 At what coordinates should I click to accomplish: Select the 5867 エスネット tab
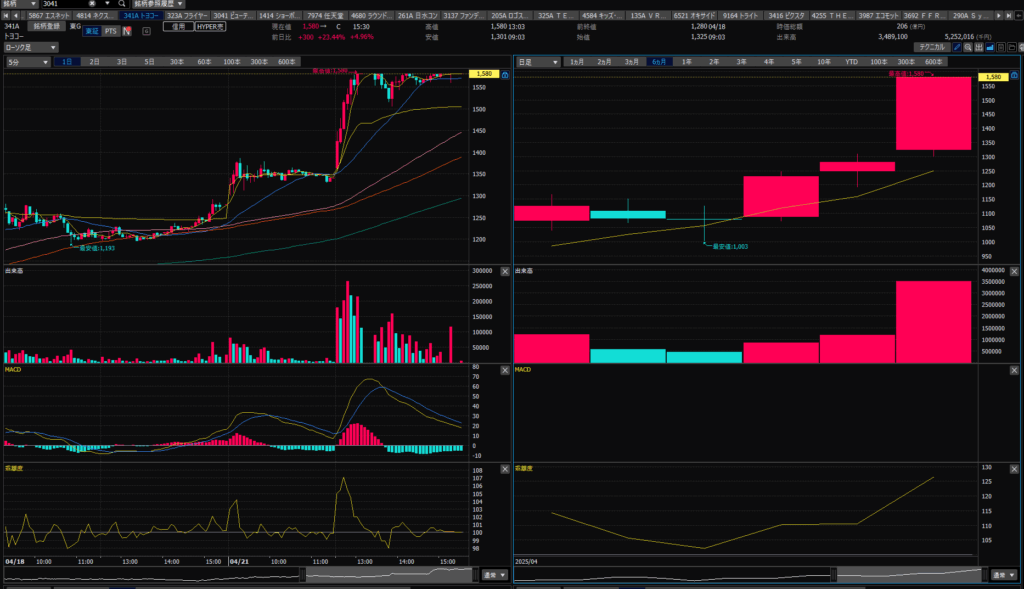point(49,16)
